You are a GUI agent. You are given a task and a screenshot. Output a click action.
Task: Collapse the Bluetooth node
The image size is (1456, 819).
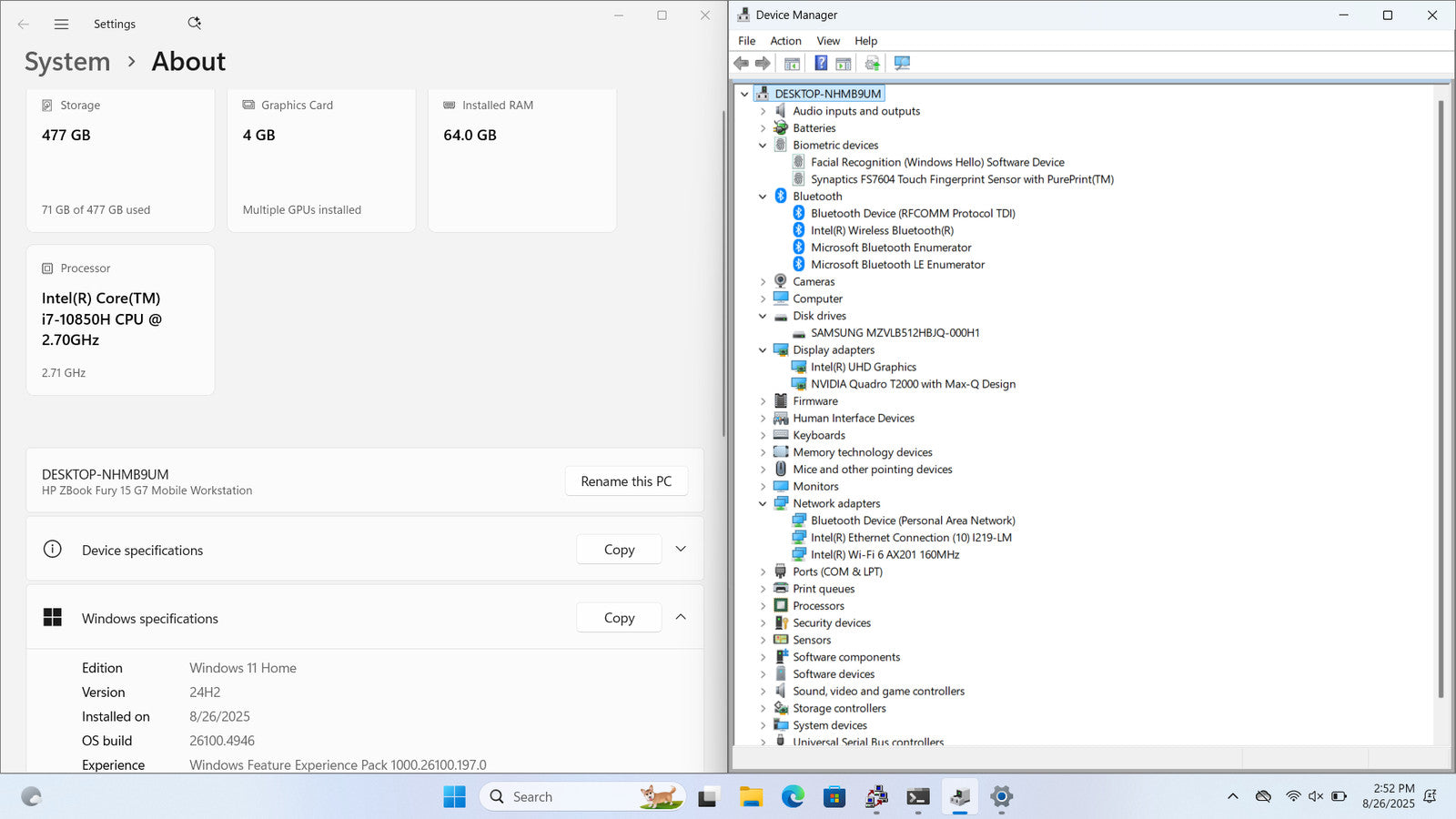coord(763,197)
